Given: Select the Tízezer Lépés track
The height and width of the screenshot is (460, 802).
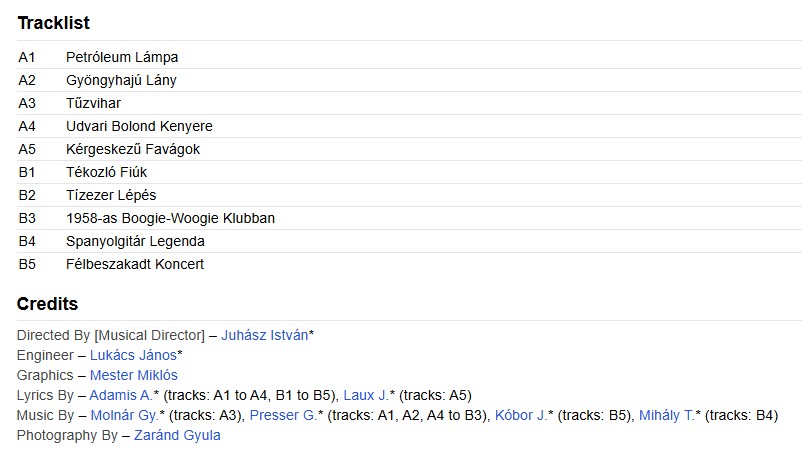Looking at the screenshot, I should pos(111,195).
